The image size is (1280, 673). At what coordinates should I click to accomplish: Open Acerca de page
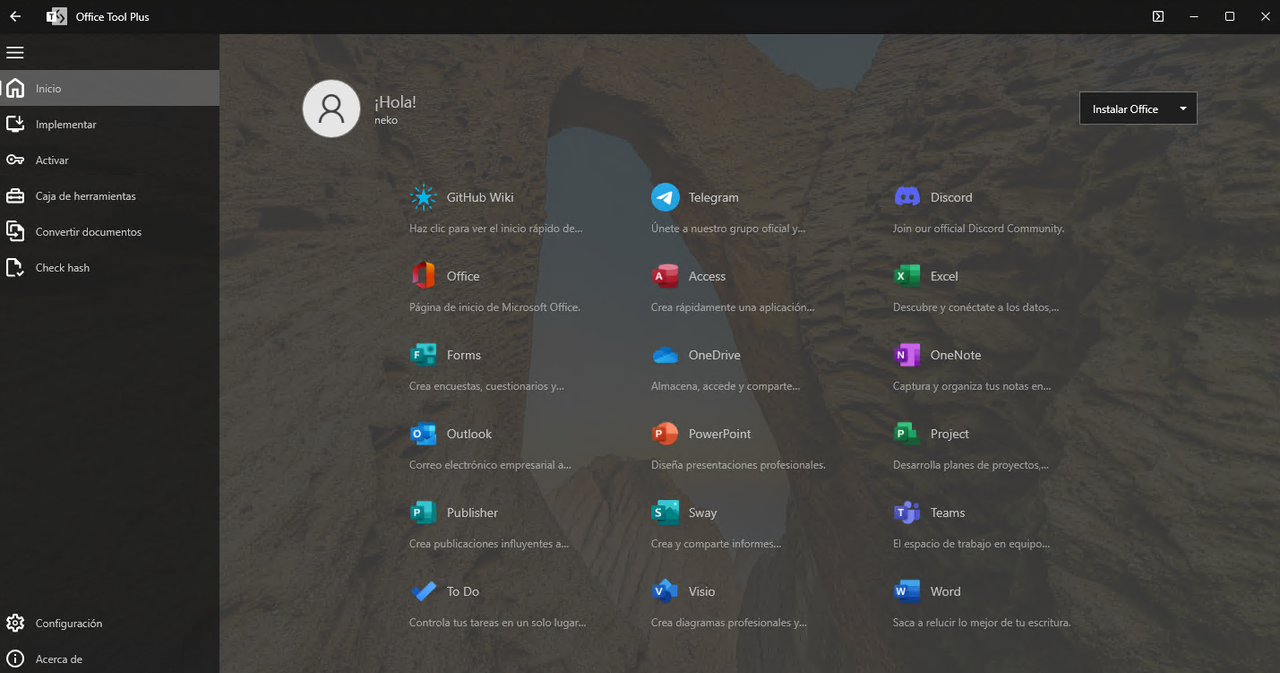110,659
